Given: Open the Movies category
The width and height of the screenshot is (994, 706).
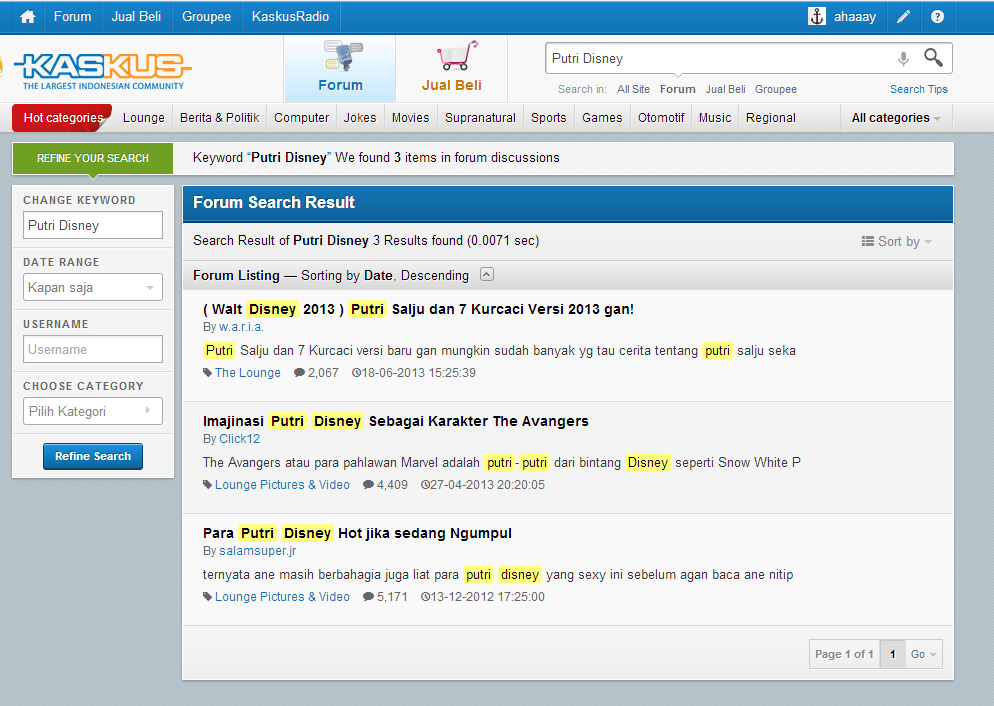Looking at the screenshot, I should point(410,118).
